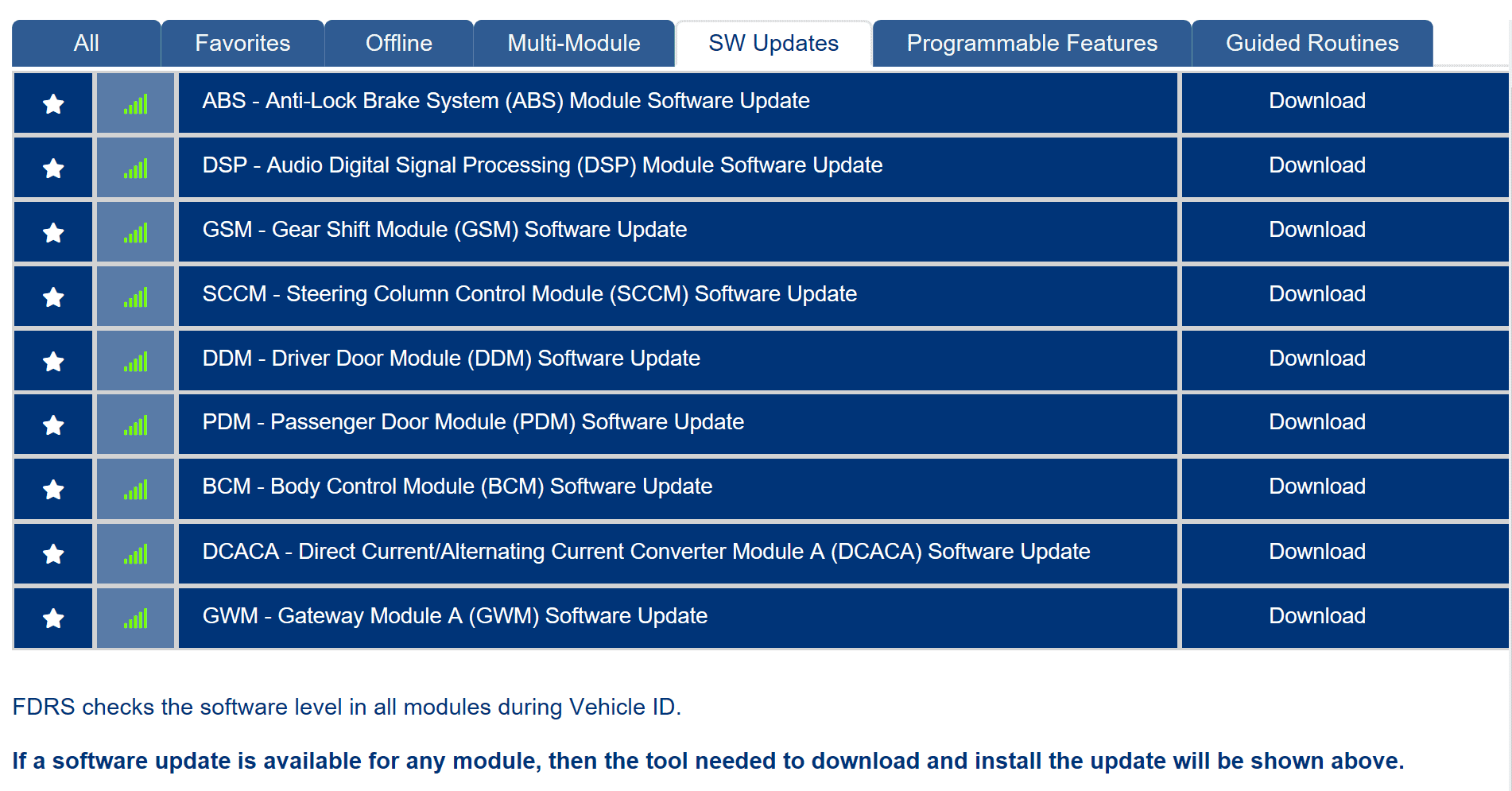Toggle favorite star for BCM software update

coord(53,489)
